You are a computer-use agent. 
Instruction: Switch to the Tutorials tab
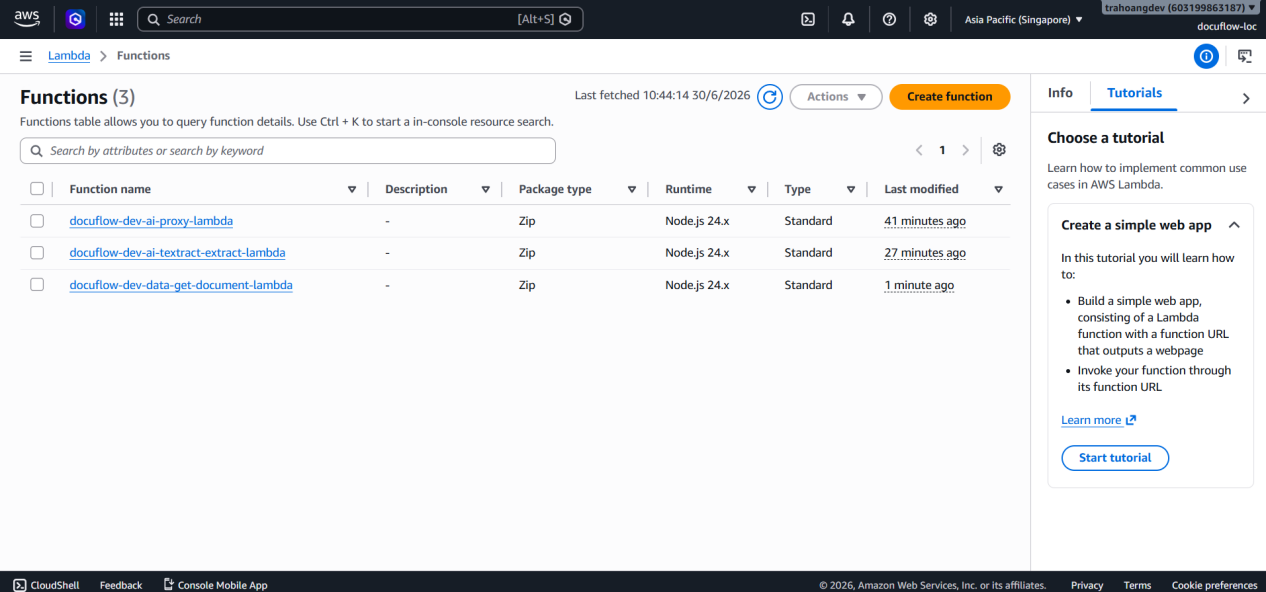tap(1134, 93)
